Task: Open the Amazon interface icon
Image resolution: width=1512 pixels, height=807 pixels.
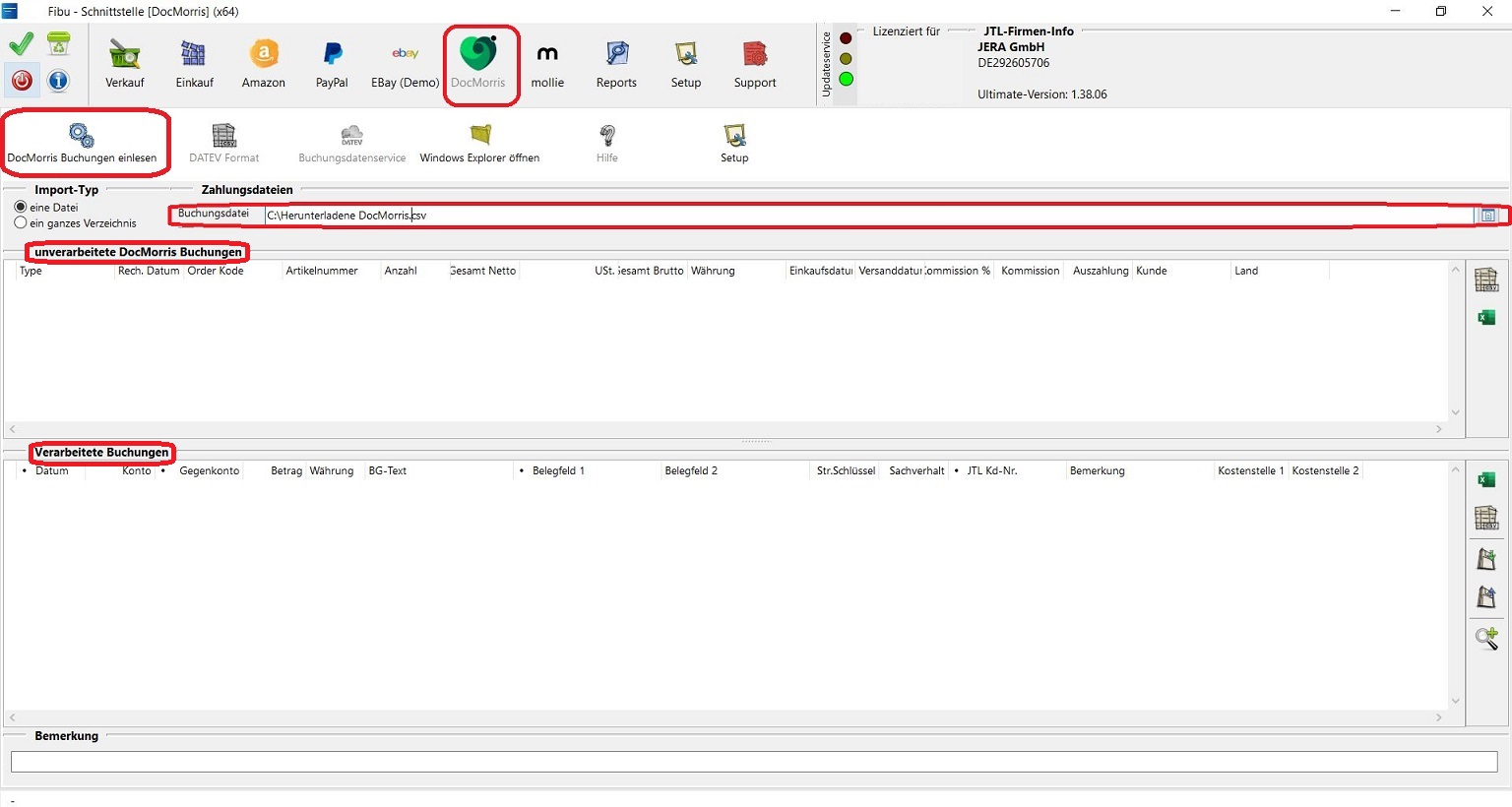Action: pos(263,64)
